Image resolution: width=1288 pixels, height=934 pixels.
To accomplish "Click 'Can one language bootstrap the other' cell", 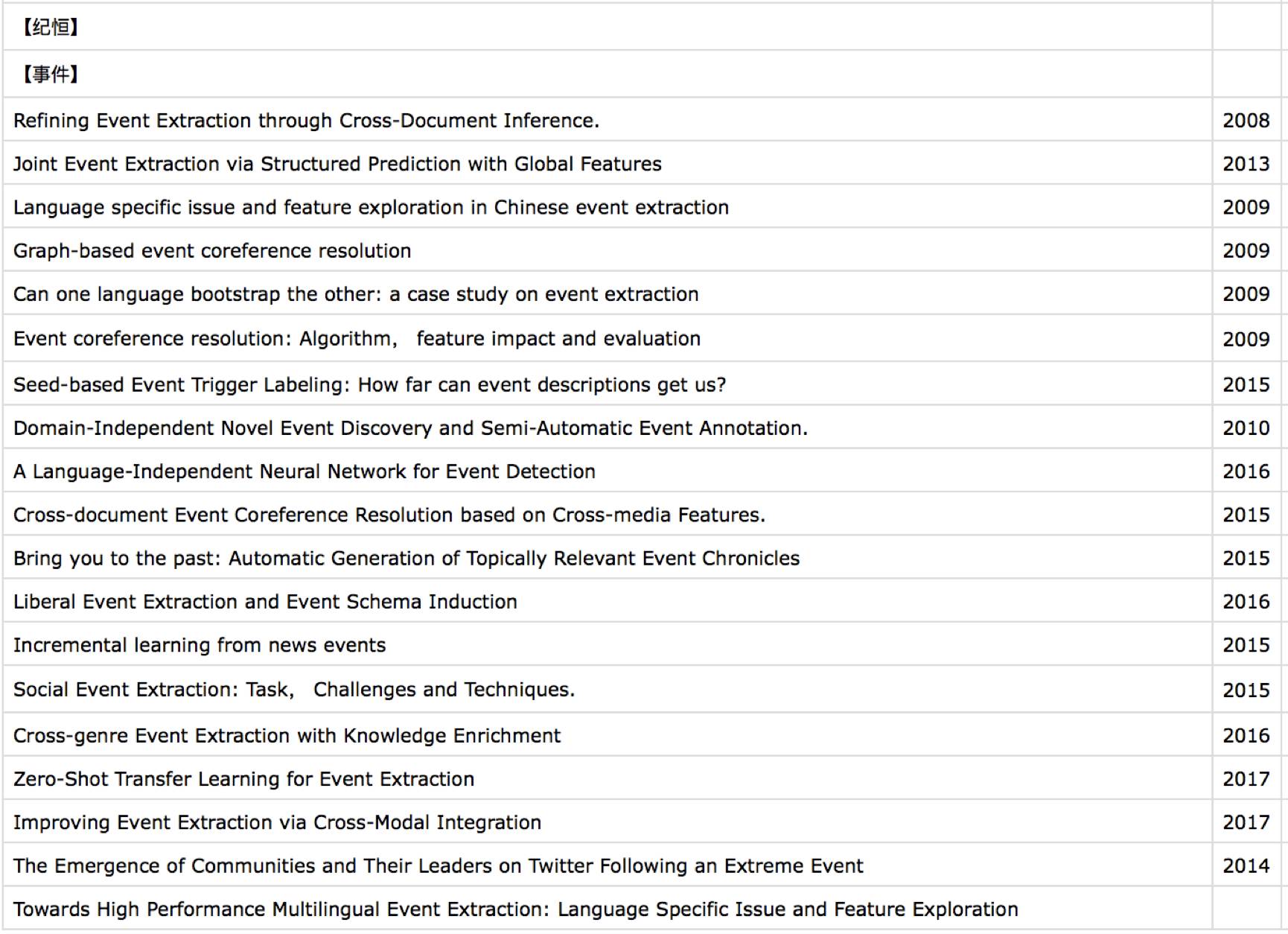I will [608, 293].
